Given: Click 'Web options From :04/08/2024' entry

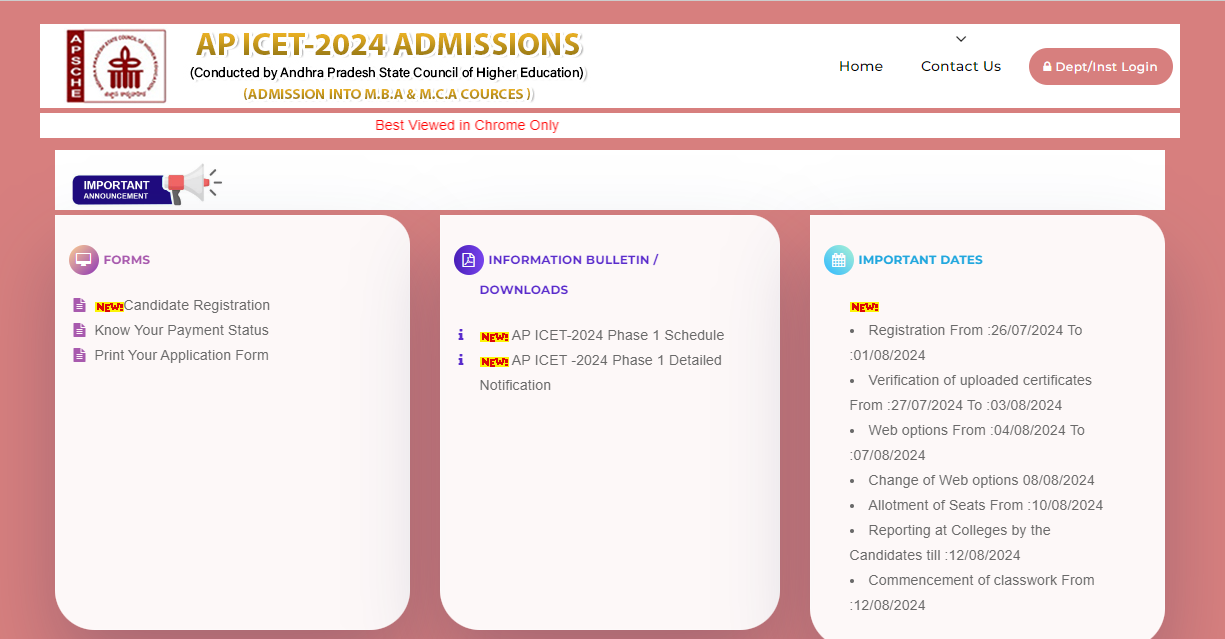Looking at the screenshot, I should [x=967, y=442].
